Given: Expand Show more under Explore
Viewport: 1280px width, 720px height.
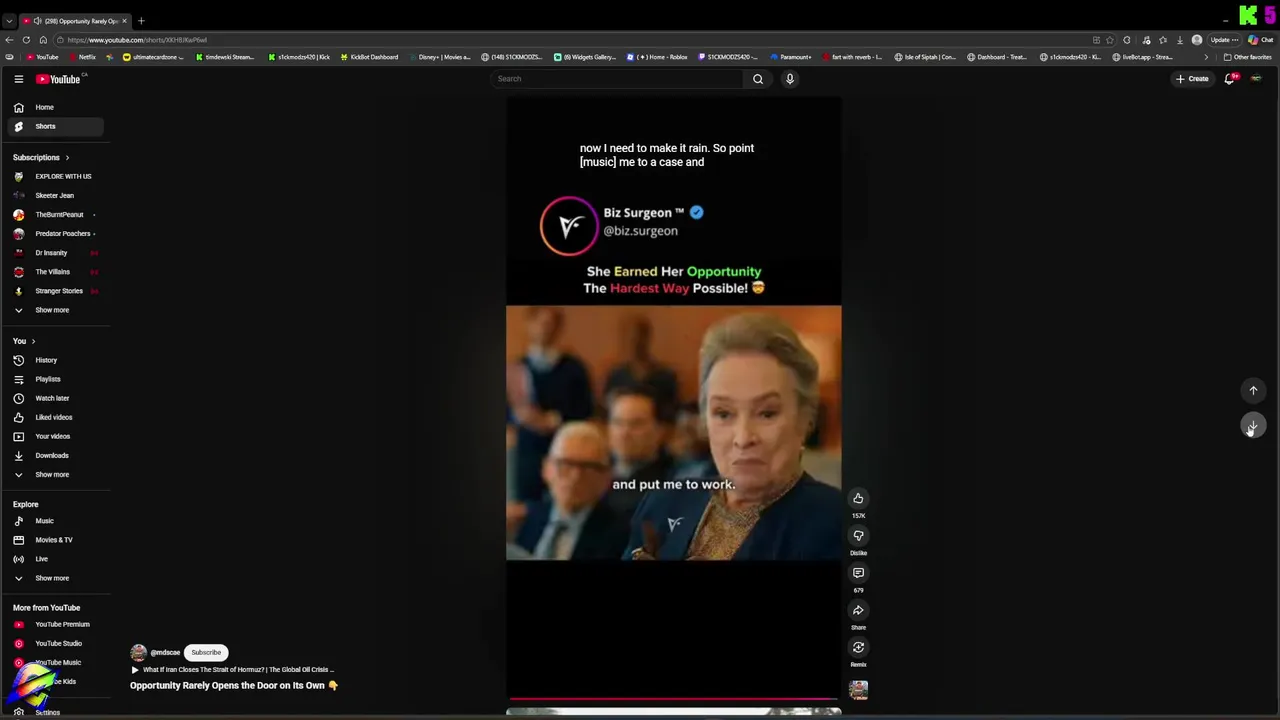Looking at the screenshot, I should 55,578.
